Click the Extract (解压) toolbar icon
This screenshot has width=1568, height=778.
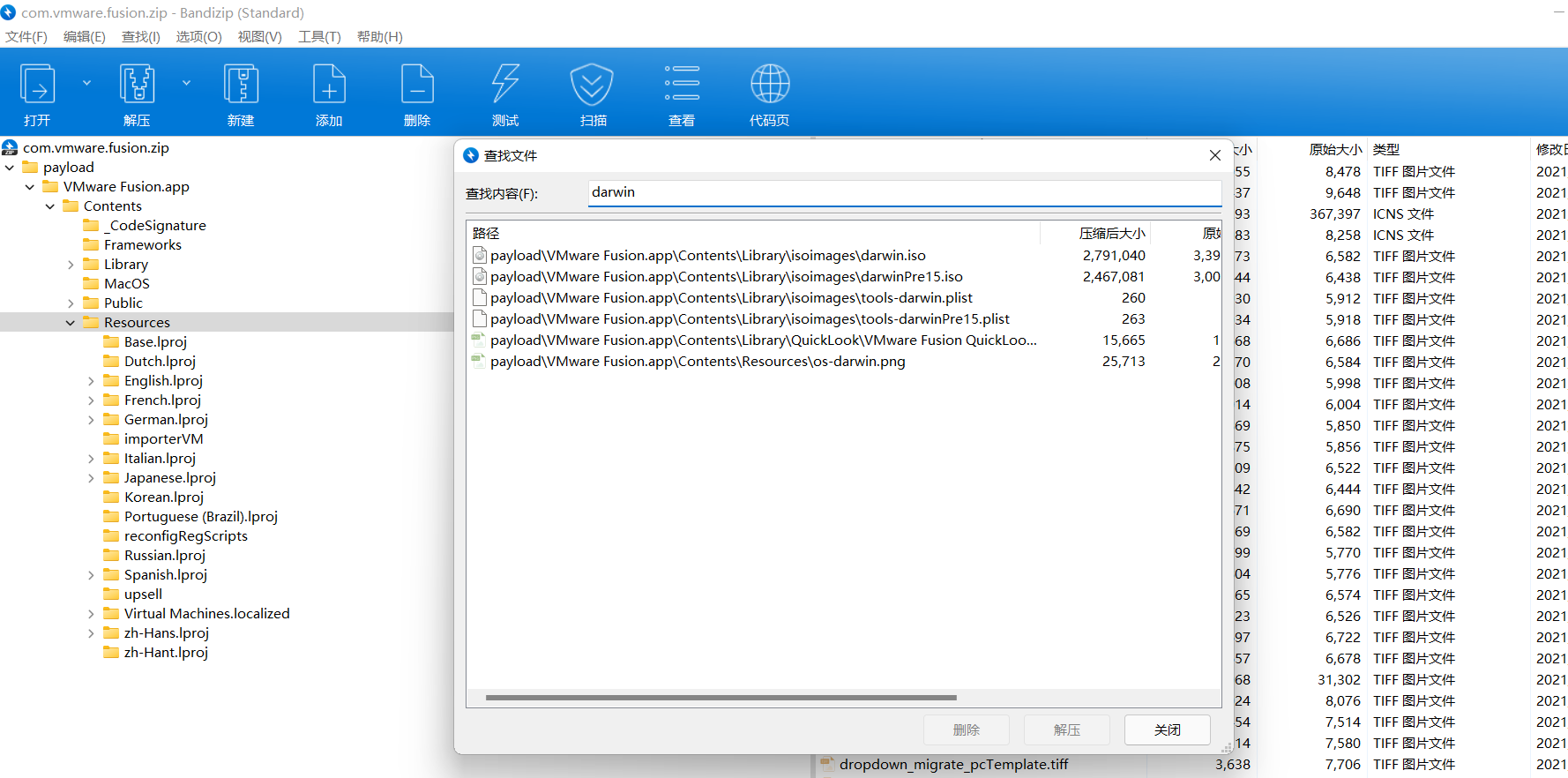pos(137,86)
